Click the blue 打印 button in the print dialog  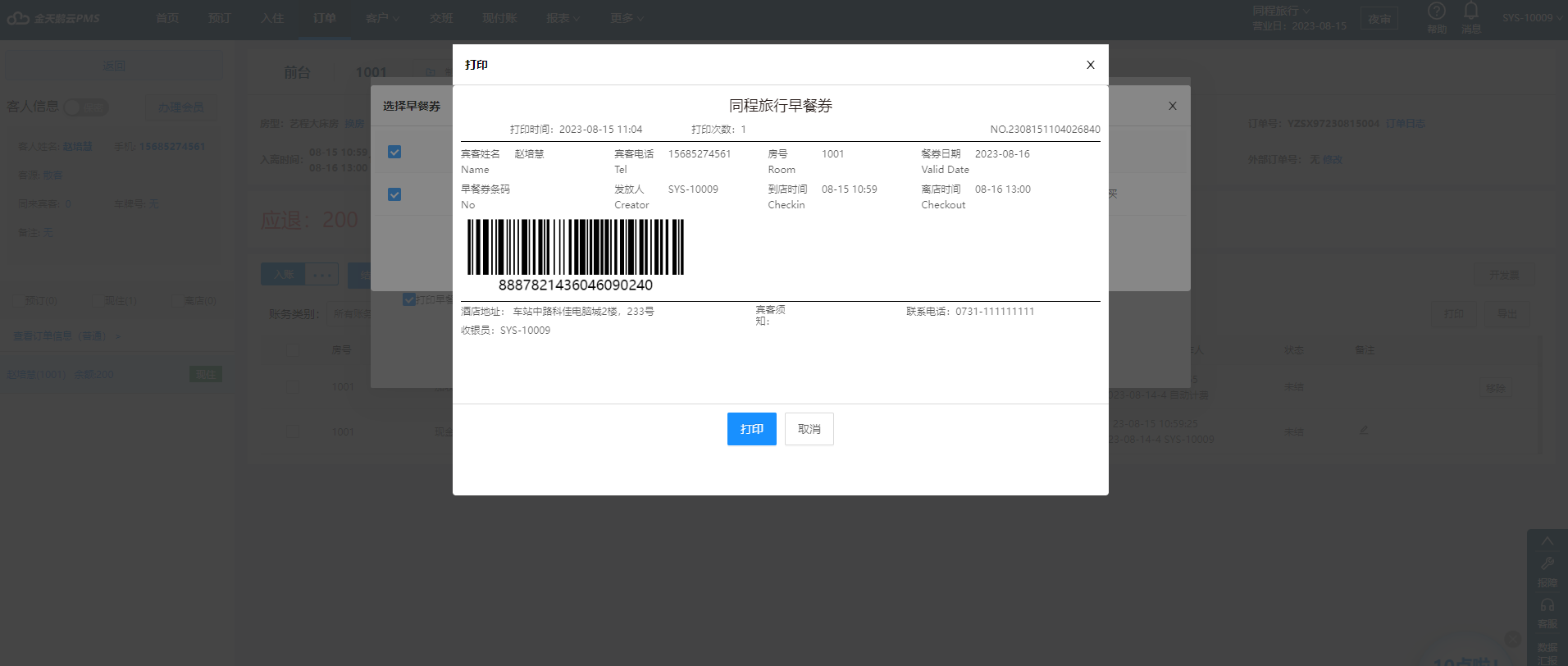[x=751, y=429]
